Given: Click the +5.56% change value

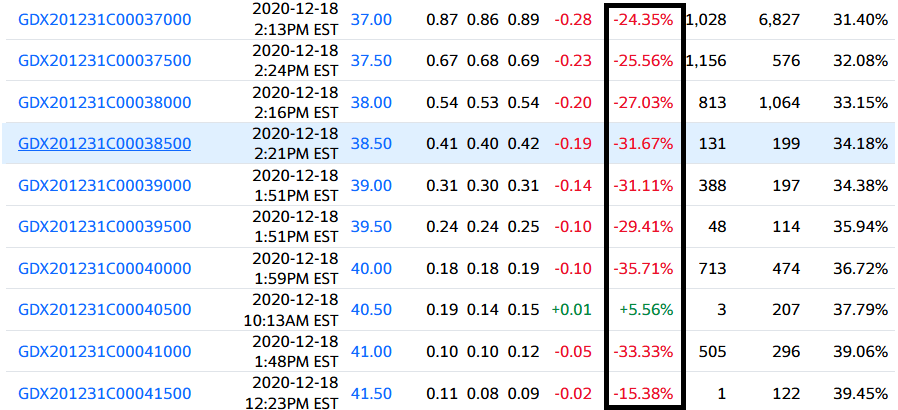Looking at the screenshot, I should pos(646,309).
